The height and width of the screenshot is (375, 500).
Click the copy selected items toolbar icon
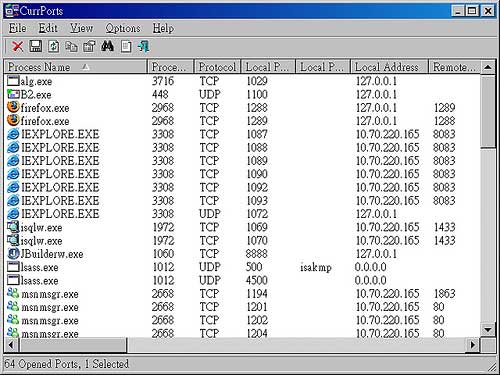click(x=71, y=46)
